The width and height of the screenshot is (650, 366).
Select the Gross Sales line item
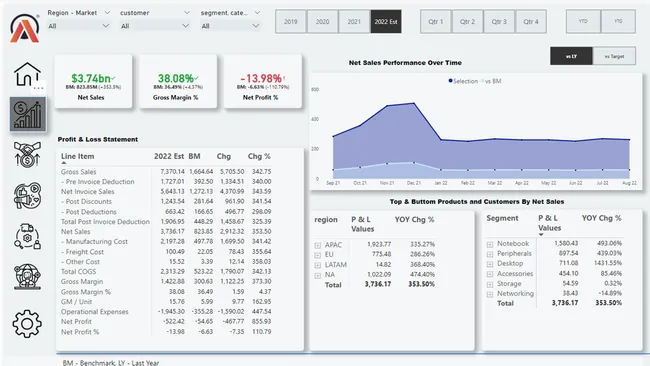pos(79,172)
